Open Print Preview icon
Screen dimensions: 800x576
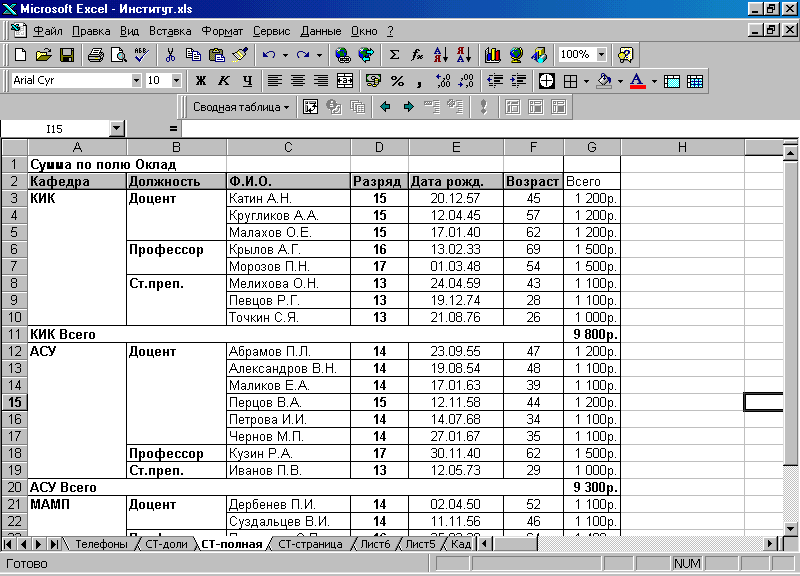[x=118, y=55]
